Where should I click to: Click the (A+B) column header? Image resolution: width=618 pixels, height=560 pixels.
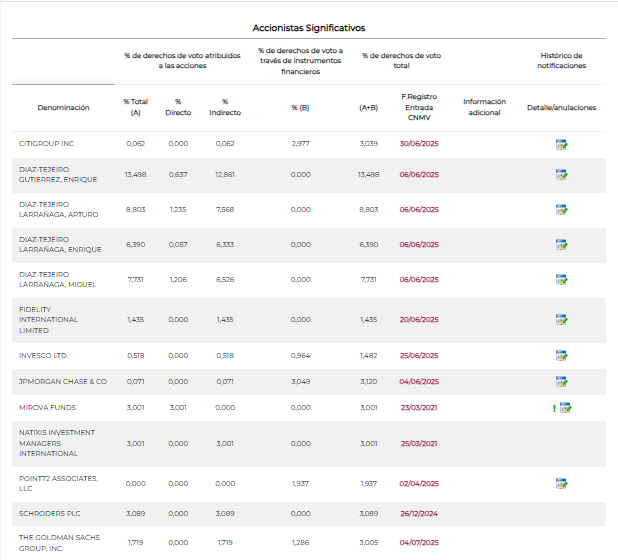(x=369, y=108)
